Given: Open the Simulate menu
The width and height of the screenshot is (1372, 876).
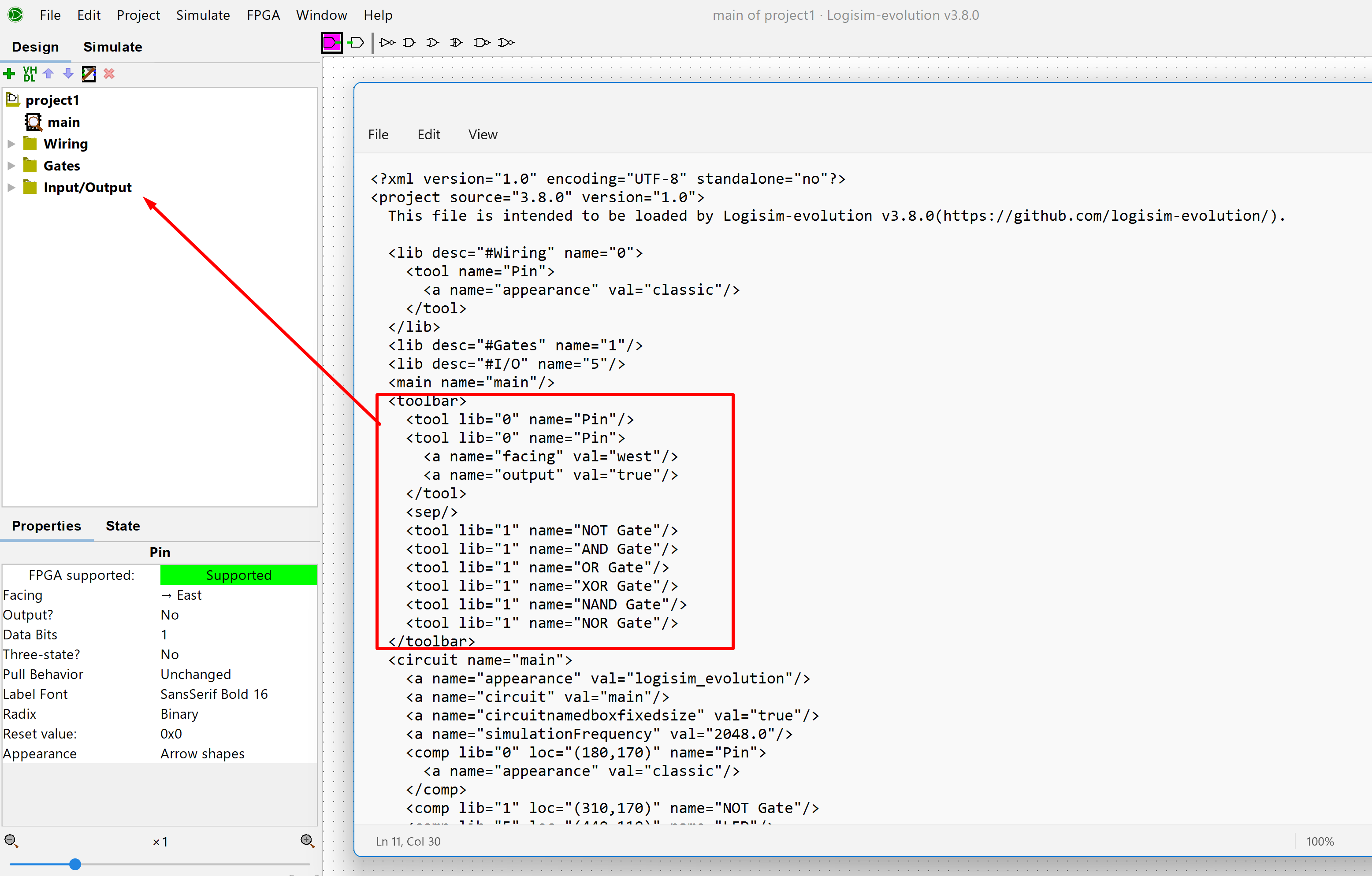Looking at the screenshot, I should tap(203, 15).
